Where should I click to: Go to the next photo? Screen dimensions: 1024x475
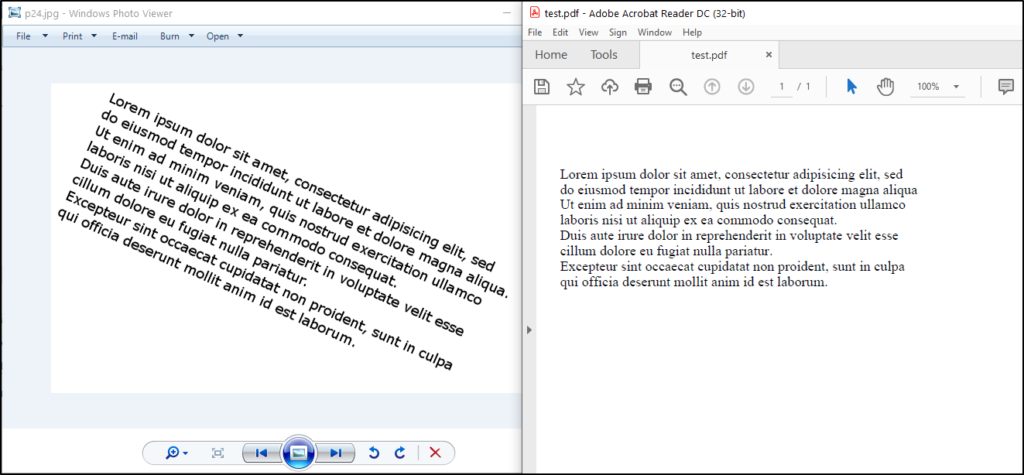(336, 453)
